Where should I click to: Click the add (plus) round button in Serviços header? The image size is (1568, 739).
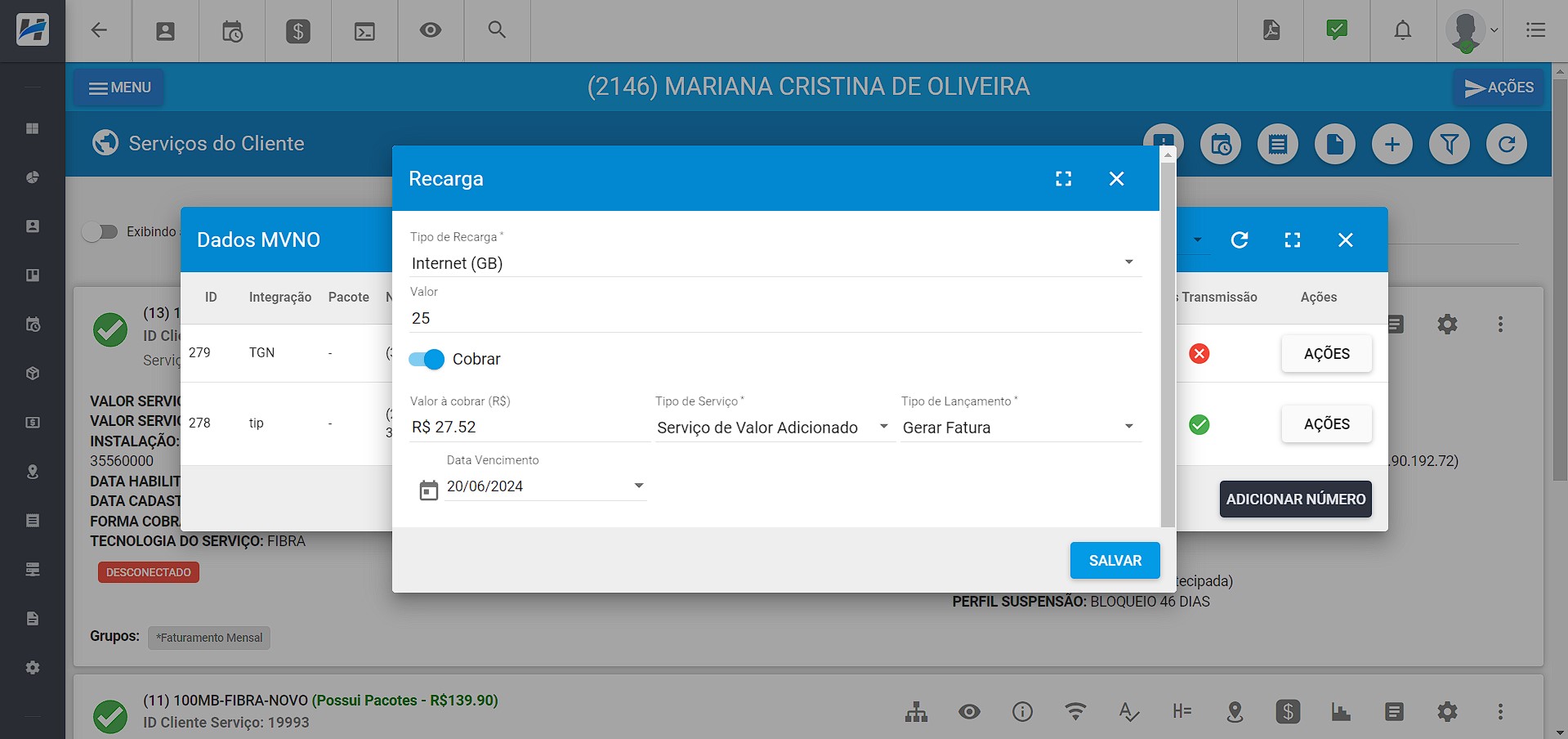1392,145
